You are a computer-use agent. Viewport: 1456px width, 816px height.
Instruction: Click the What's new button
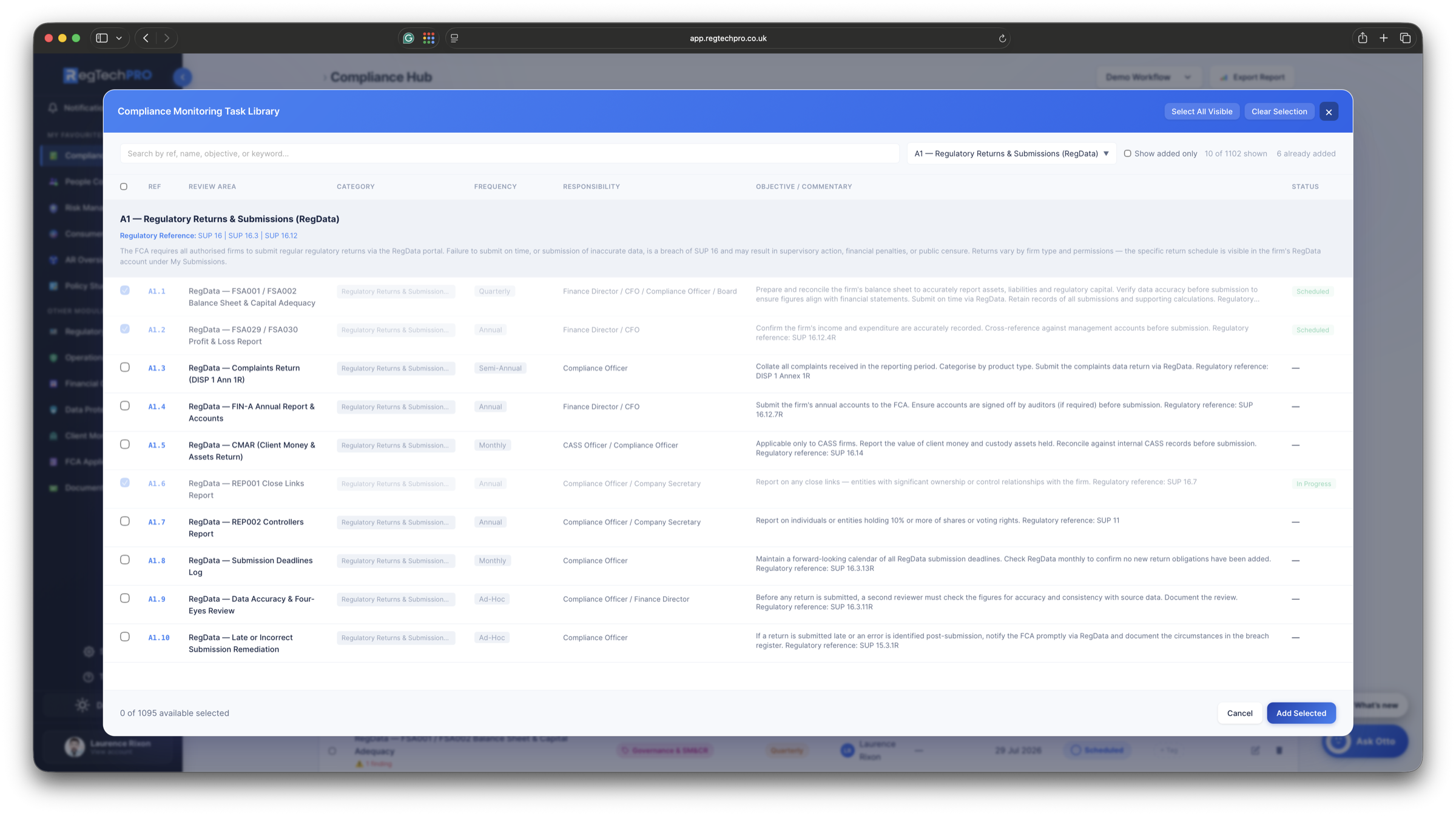click(x=1376, y=705)
